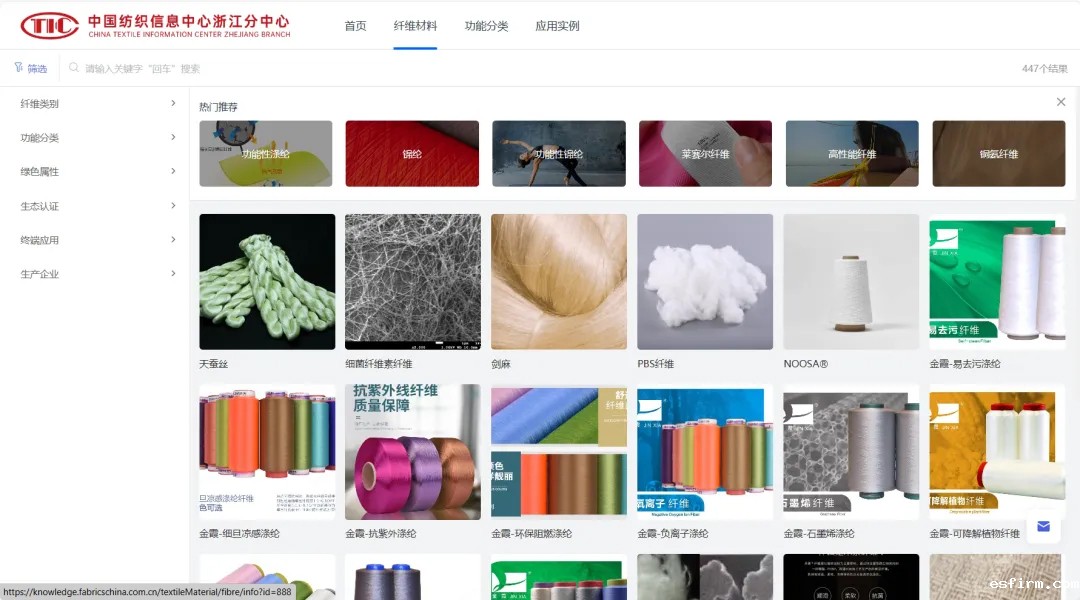1080x600 pixels.
Task: Open the 天蚕丝 fiber thumbnail
Action: click(267, 281)
